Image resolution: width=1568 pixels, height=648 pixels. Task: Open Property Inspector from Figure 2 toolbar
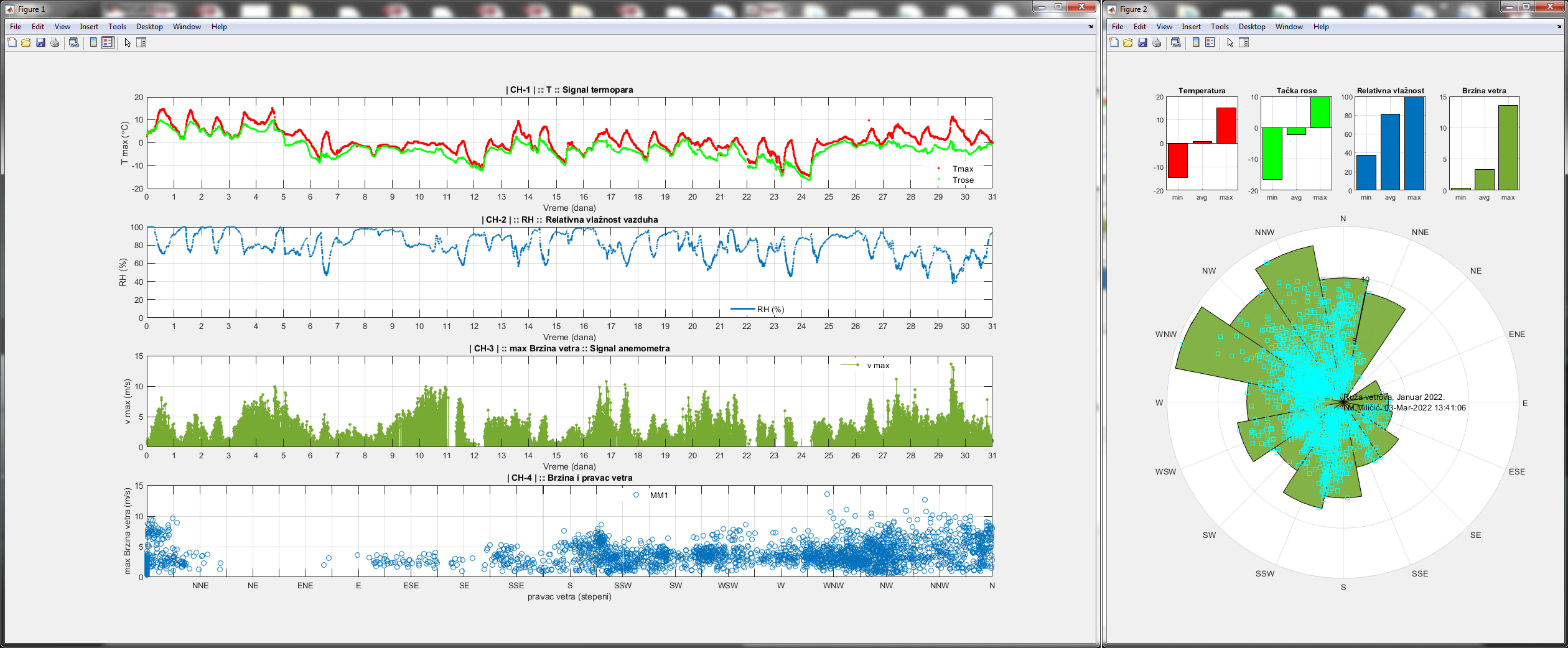coord(1244,43)
